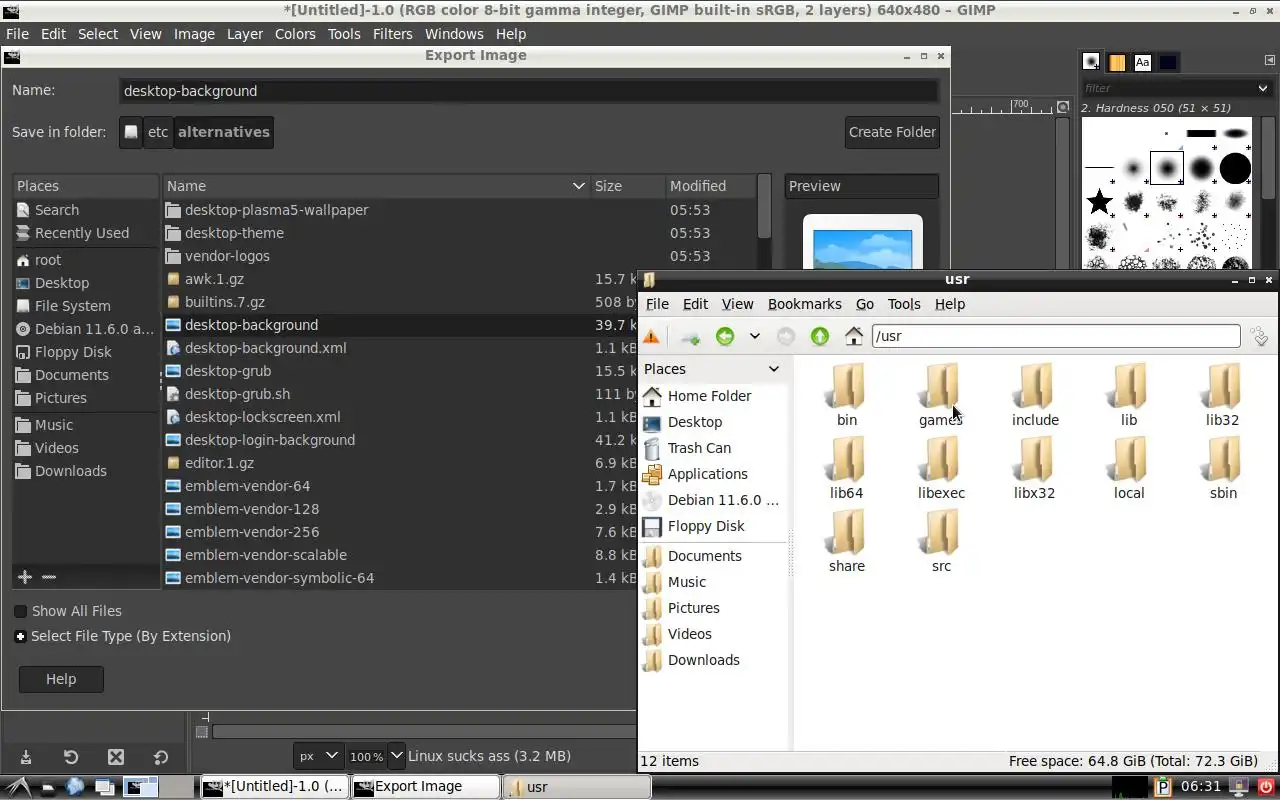Viewport: 1280px width, 800px height.
Task: Remove bookmark with minus icon in Places
Action: (49, 577)
